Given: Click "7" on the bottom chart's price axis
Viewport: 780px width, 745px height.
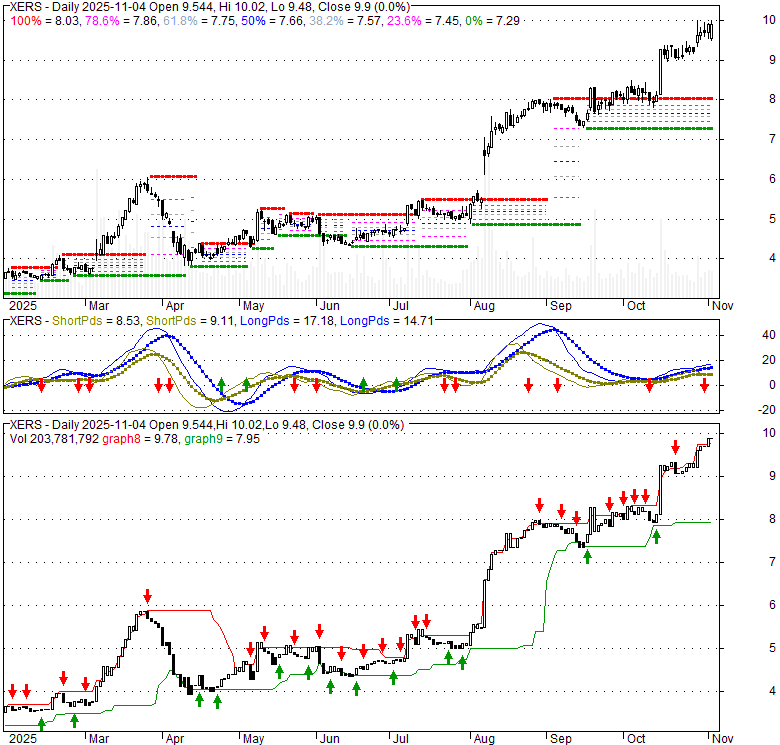Looking at the screenshot, I should (x=772, y=562).
